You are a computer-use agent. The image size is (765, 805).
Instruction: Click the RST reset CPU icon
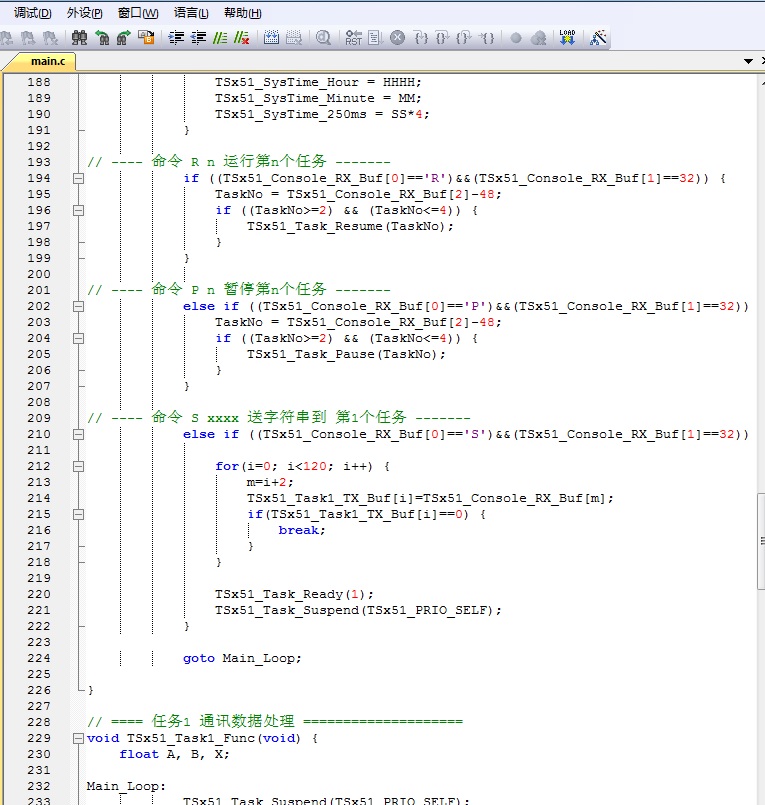pyautogui.click(x=353, y=37)
